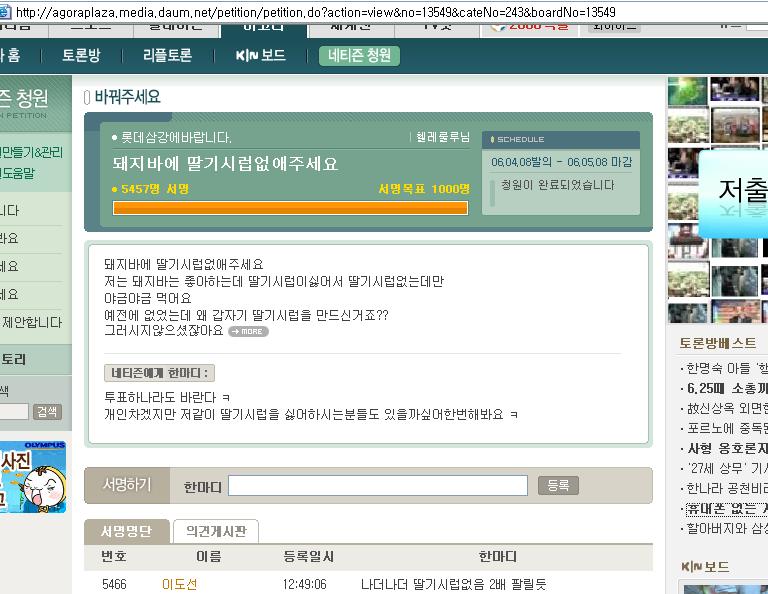Switch to the 서명명단 tab
Screen dimensions: 768x594
[126, 531]
